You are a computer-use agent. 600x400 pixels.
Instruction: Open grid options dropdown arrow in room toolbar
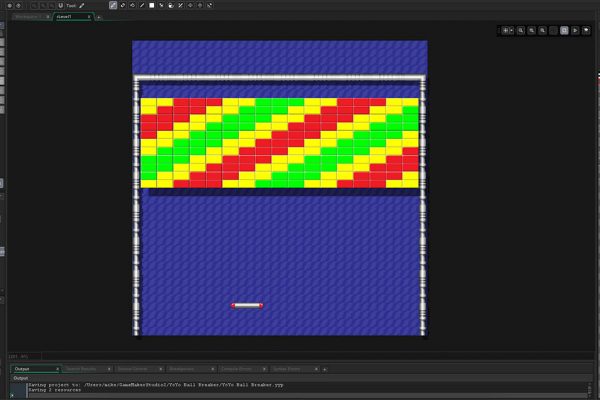point(512,31)
